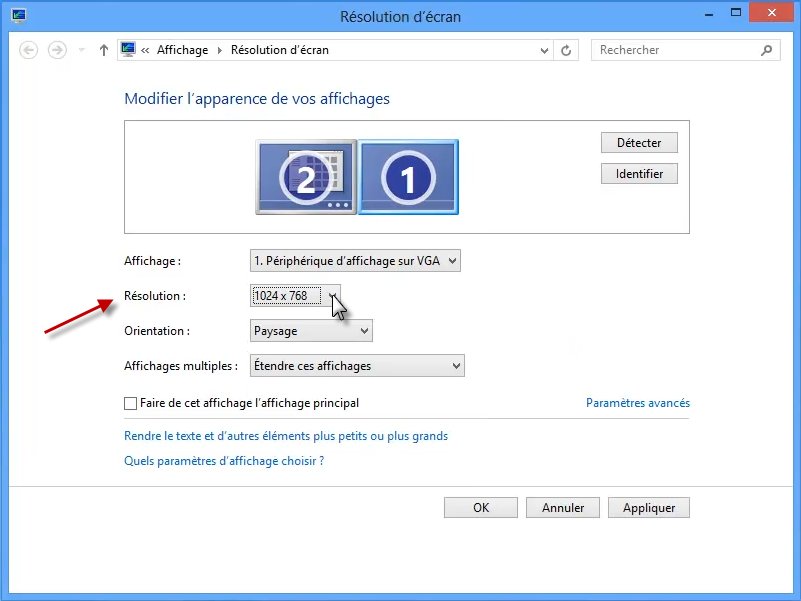This screenshot has height=601, width=801.
Task: Click the Up folder arrow
Action: coord(104,50)
